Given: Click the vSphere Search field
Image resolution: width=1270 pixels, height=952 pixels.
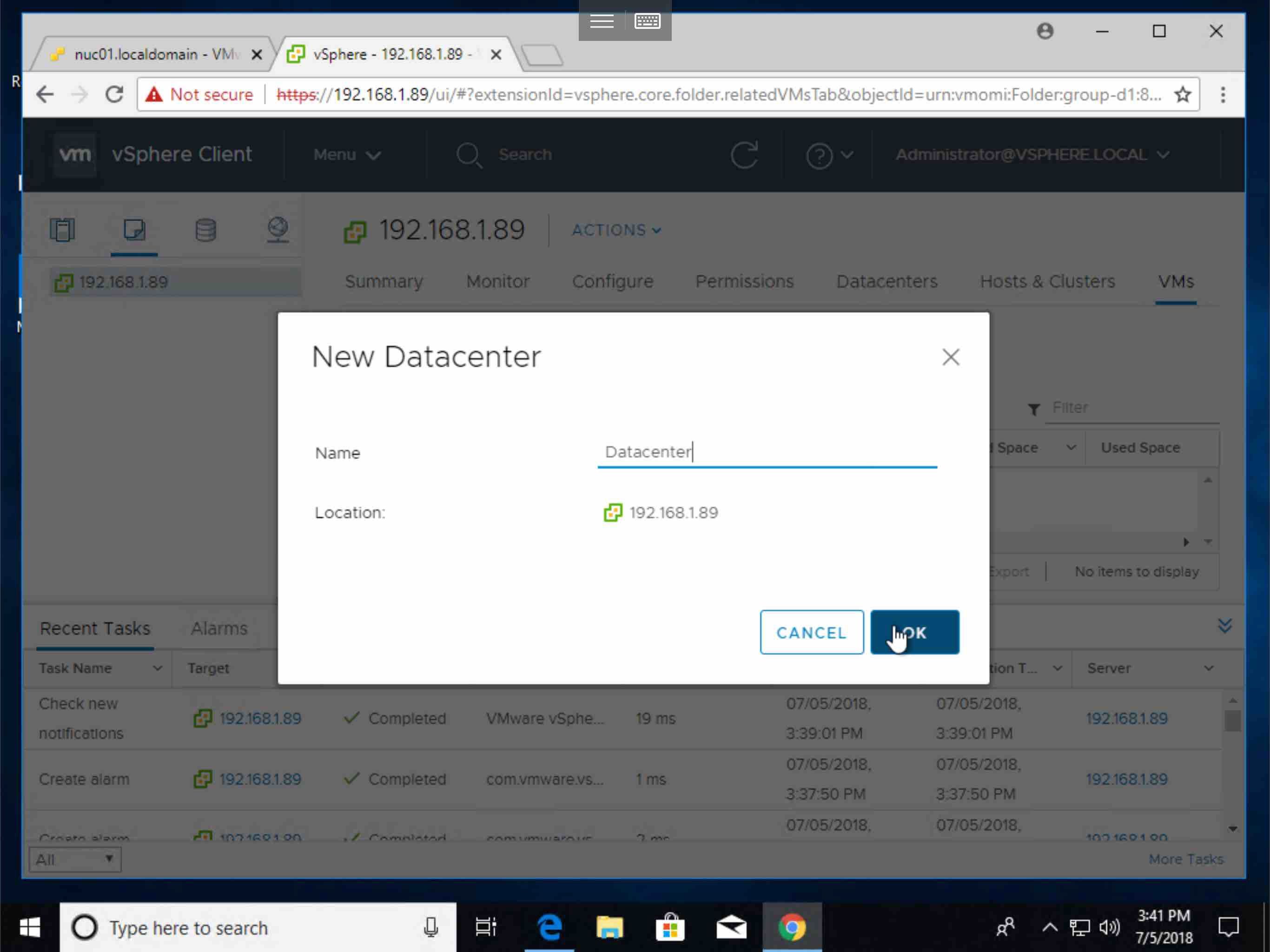Looking at the screenshot, I should click(x=525, y=154).
